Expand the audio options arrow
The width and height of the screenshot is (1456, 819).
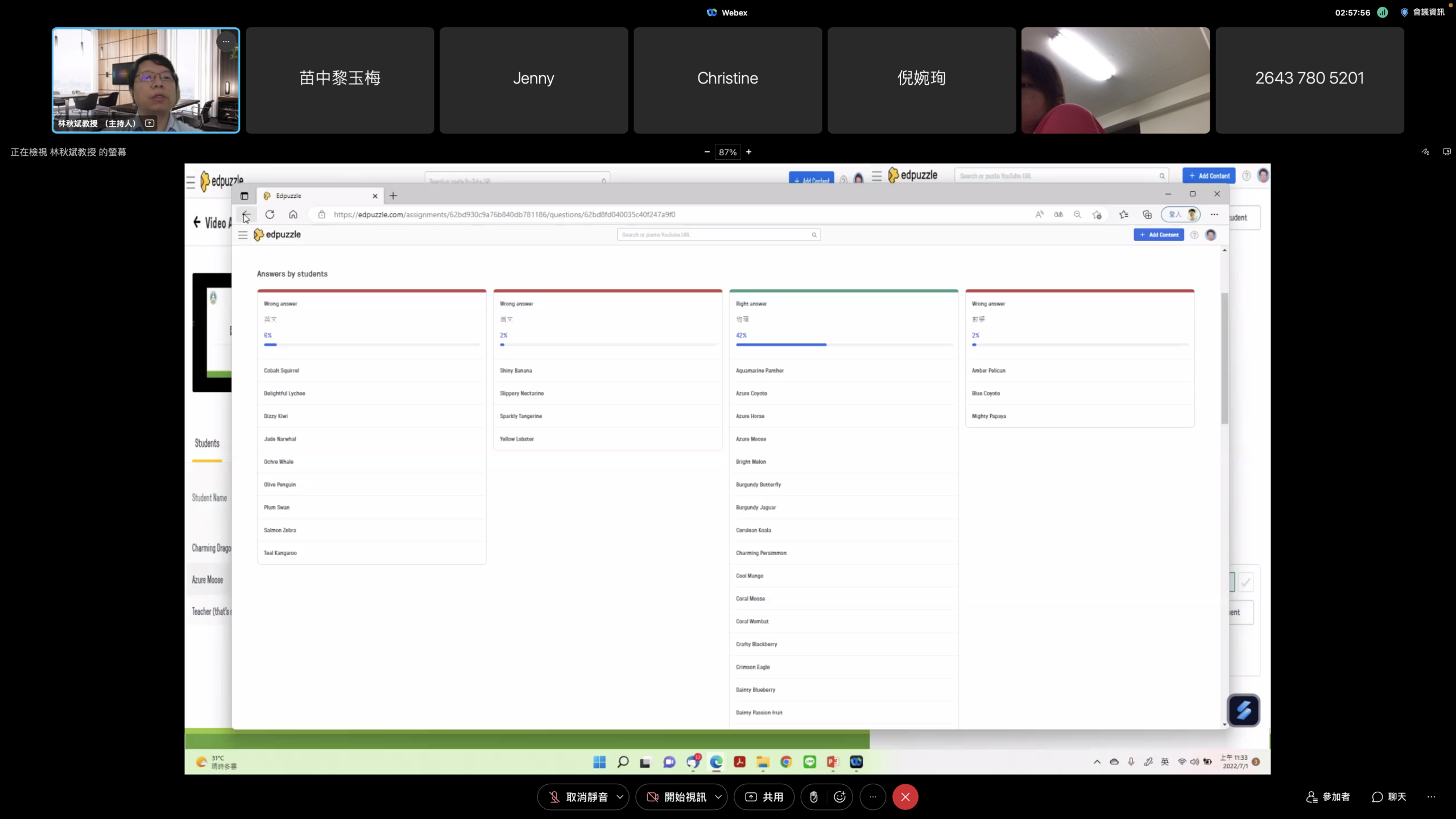coord(620,797)
